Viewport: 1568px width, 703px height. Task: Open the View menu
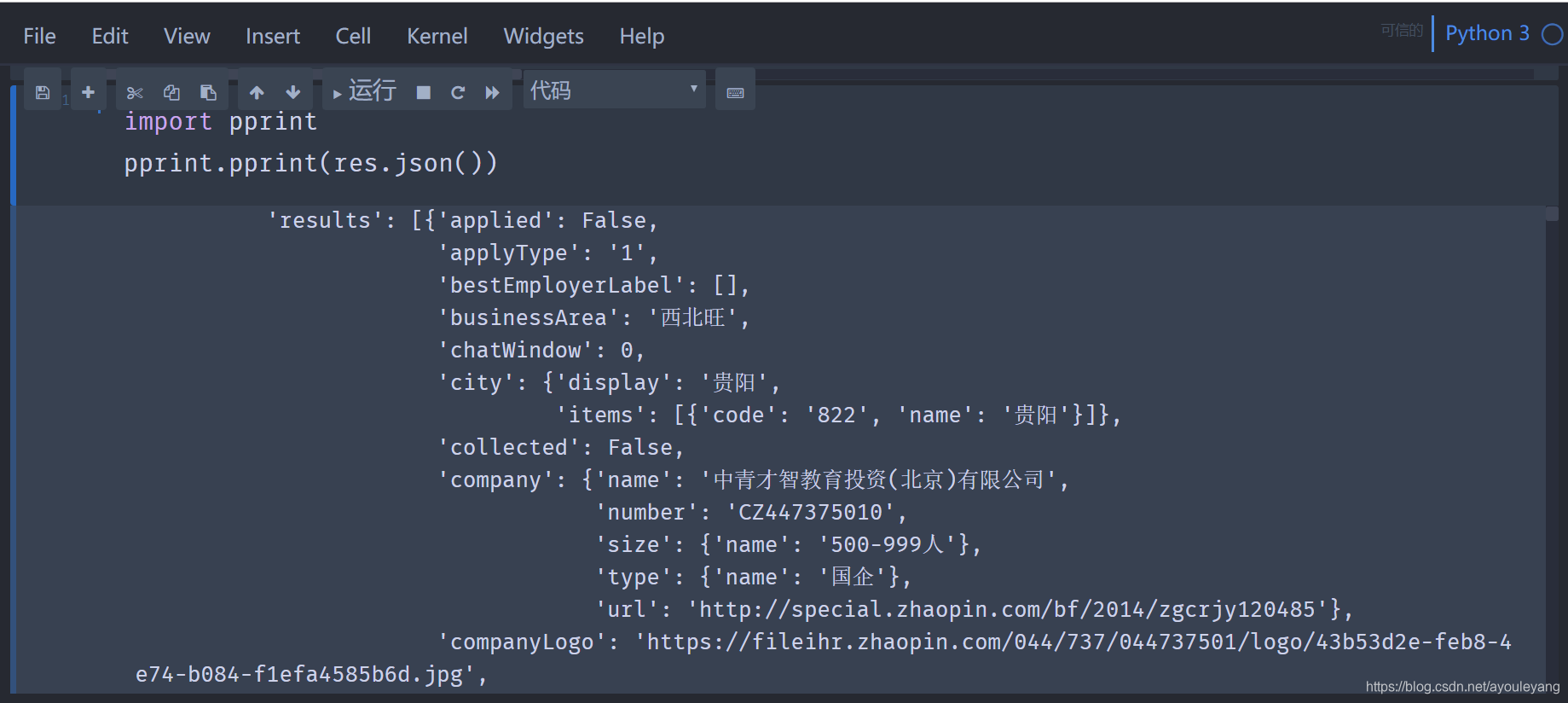pyautogui.click(x=187, y=36)
